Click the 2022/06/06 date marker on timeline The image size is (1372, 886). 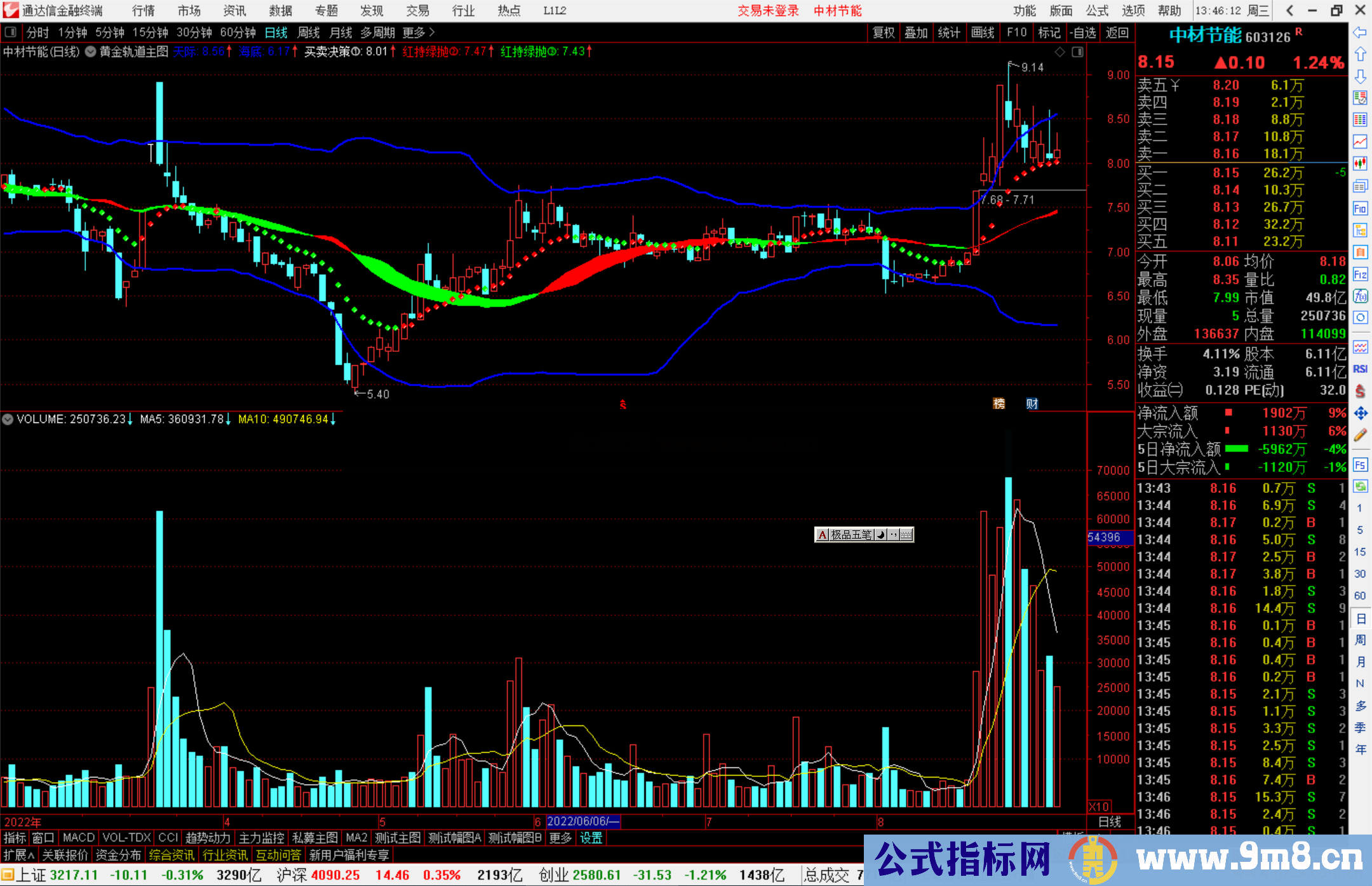(x=583, y=822)
